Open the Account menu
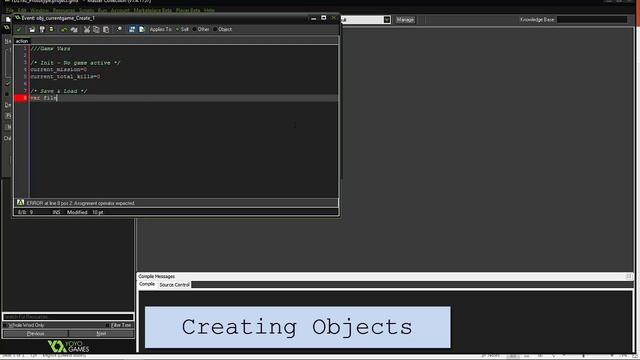 tap(120, 10)
